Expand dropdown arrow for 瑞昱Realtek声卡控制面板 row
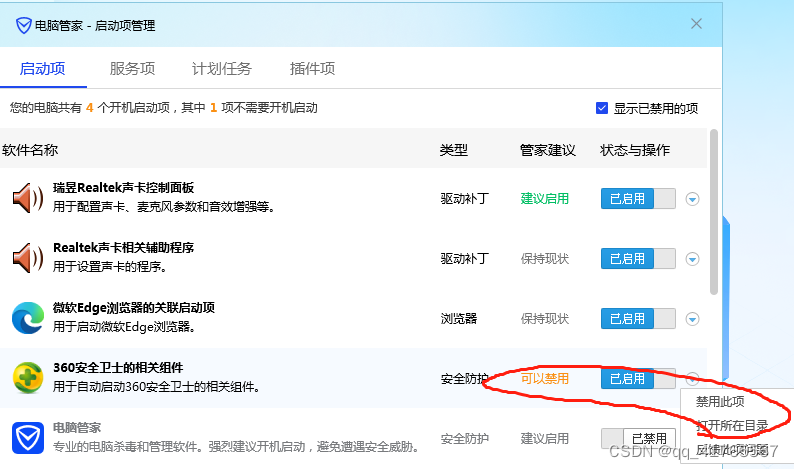794x469 pixels. (x=692, y=199)
